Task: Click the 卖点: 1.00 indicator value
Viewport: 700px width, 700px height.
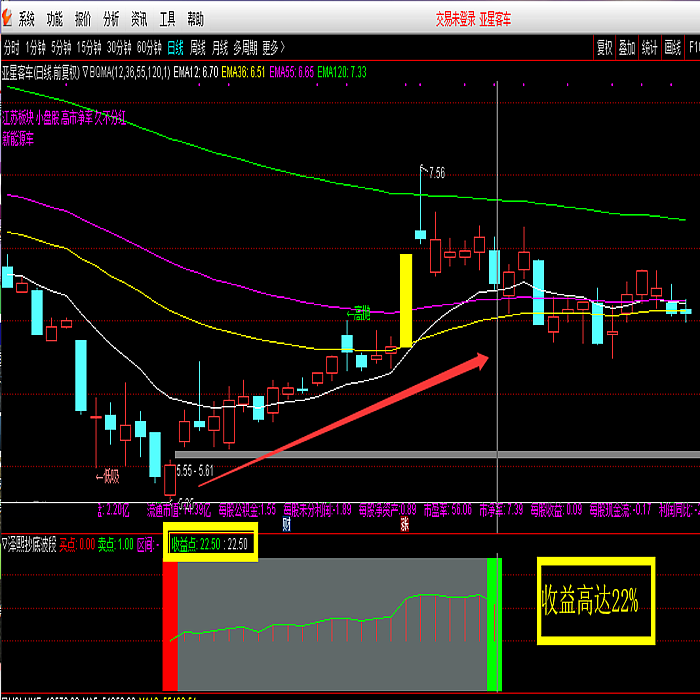Action: pyautogui.click(x=116, y=544)
